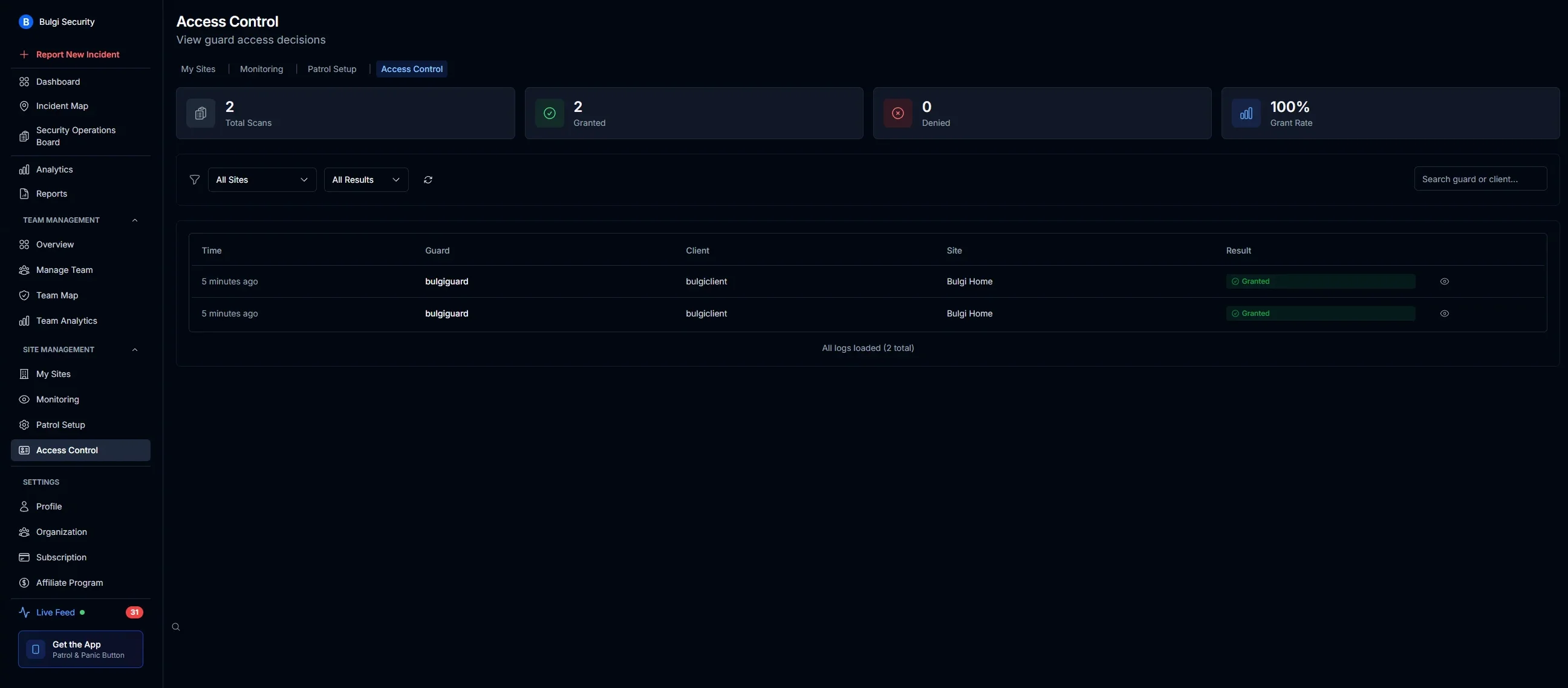
Task: Open the Affiliate Program page
Action: point(69,582)
